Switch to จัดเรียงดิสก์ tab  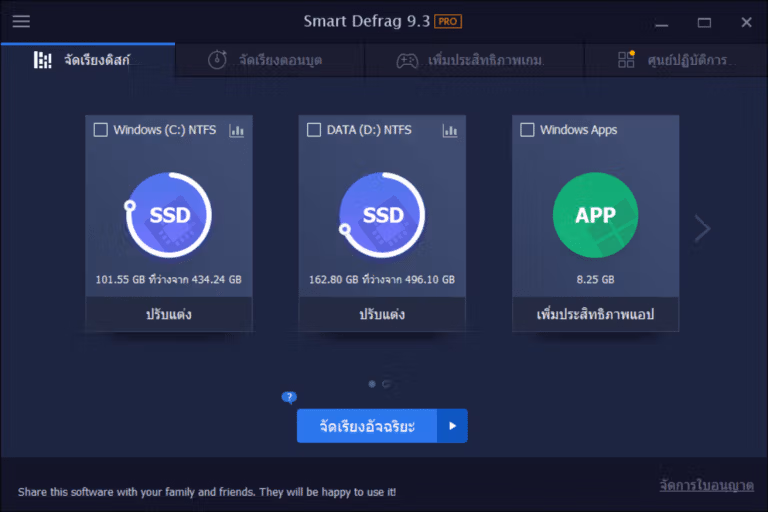tap(88, 60)
